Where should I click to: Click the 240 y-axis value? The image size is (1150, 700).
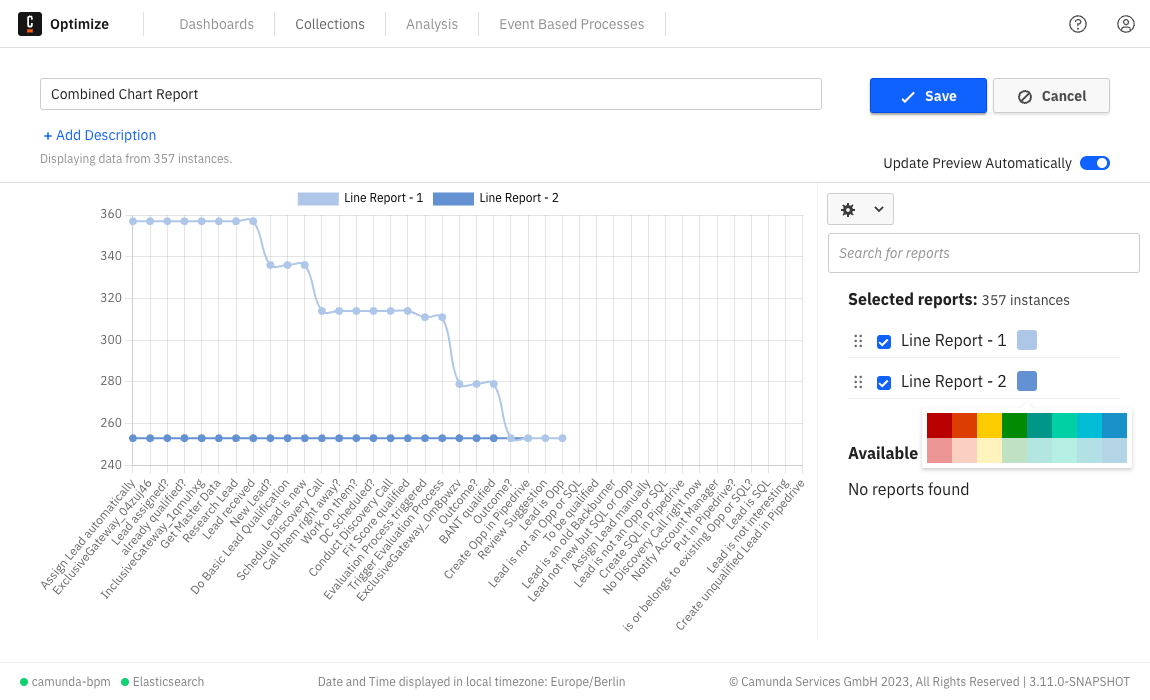111,464
